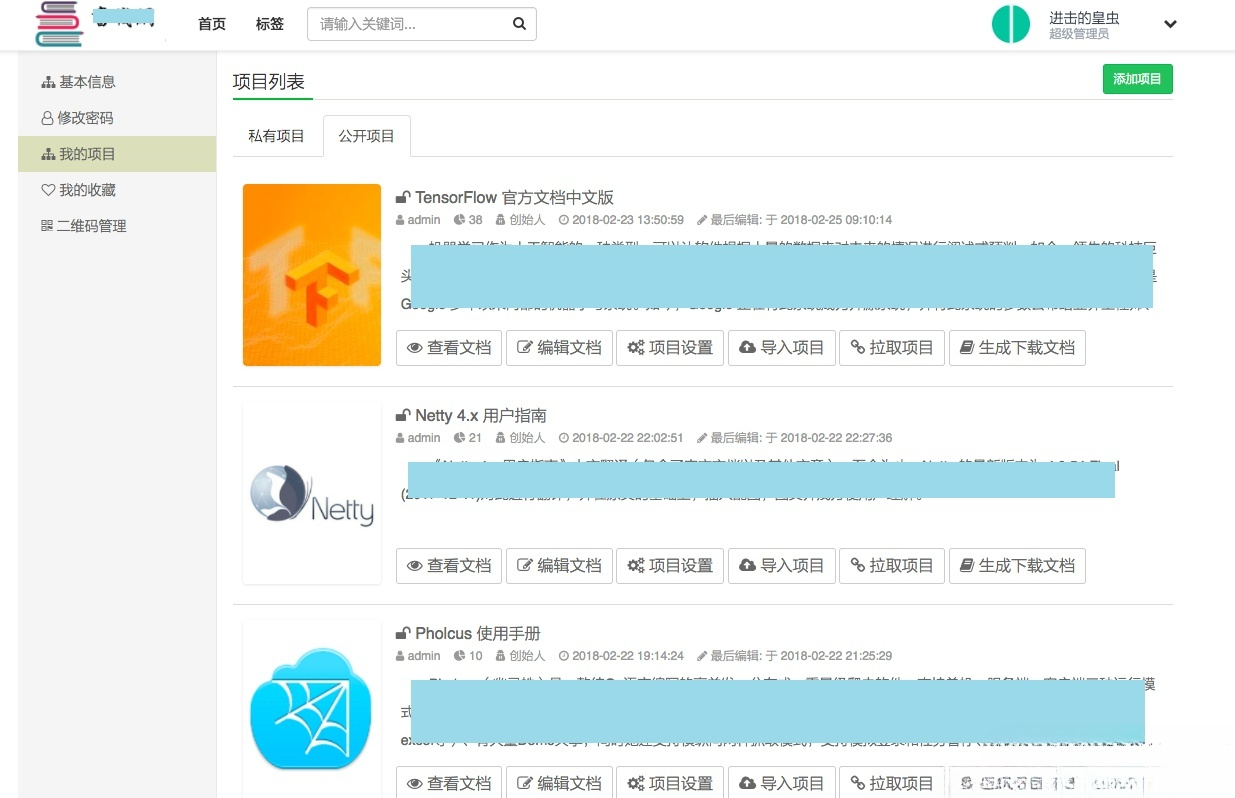Click the gear icon in TensorFlow 项目设置 button
The height and width of the screenshot is (798, 1235).
pos(638,347)
